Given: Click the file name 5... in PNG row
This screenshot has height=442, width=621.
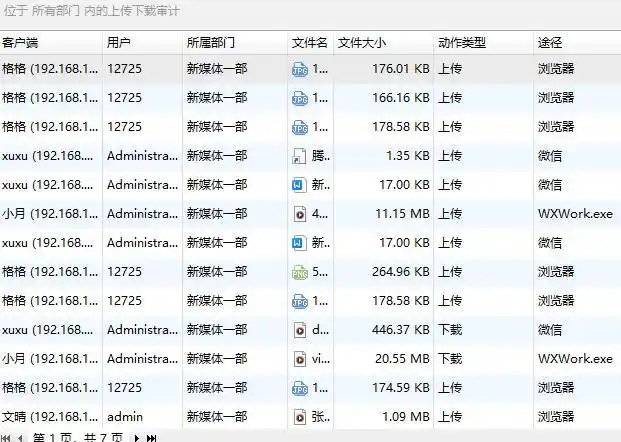Looking at the screenshot, I should click(320, 272).
